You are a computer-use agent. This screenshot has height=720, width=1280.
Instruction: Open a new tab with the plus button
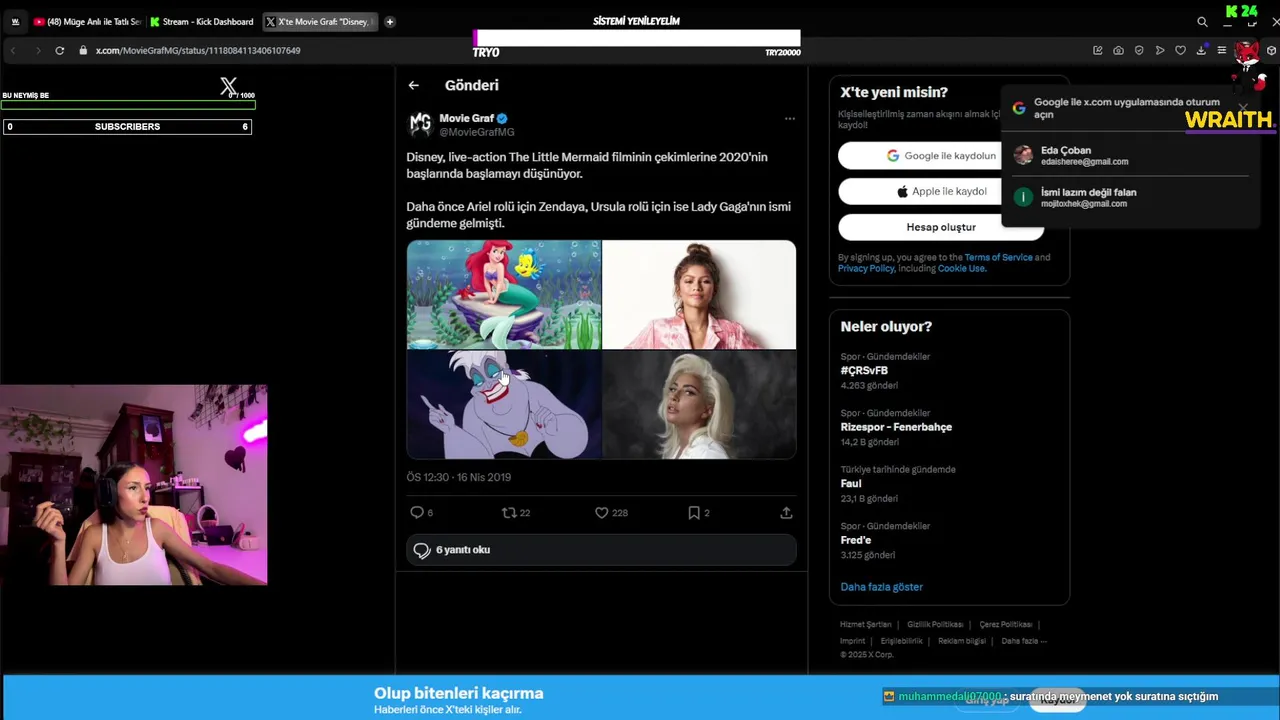(x=390, y=21)
